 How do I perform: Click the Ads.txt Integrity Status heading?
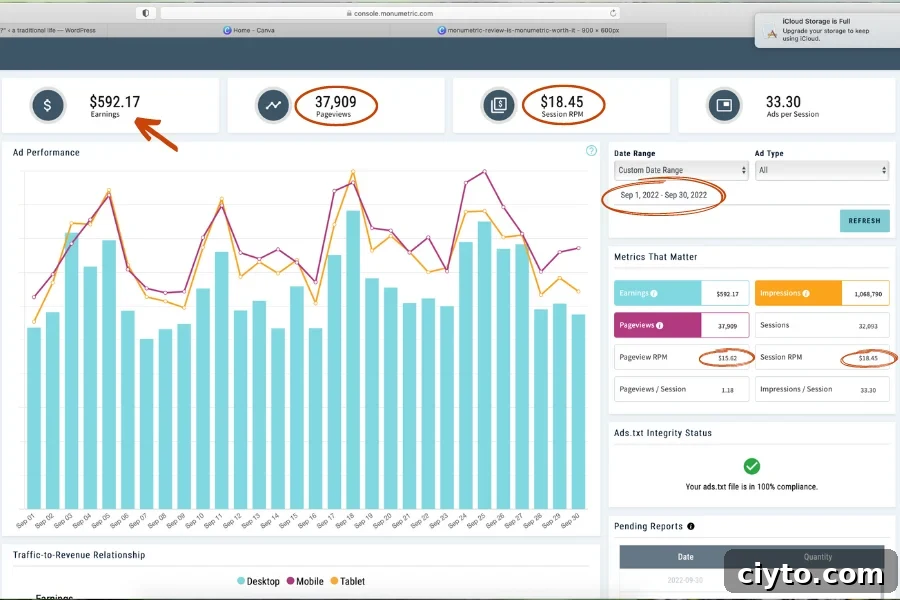click(x=663, y=433)
